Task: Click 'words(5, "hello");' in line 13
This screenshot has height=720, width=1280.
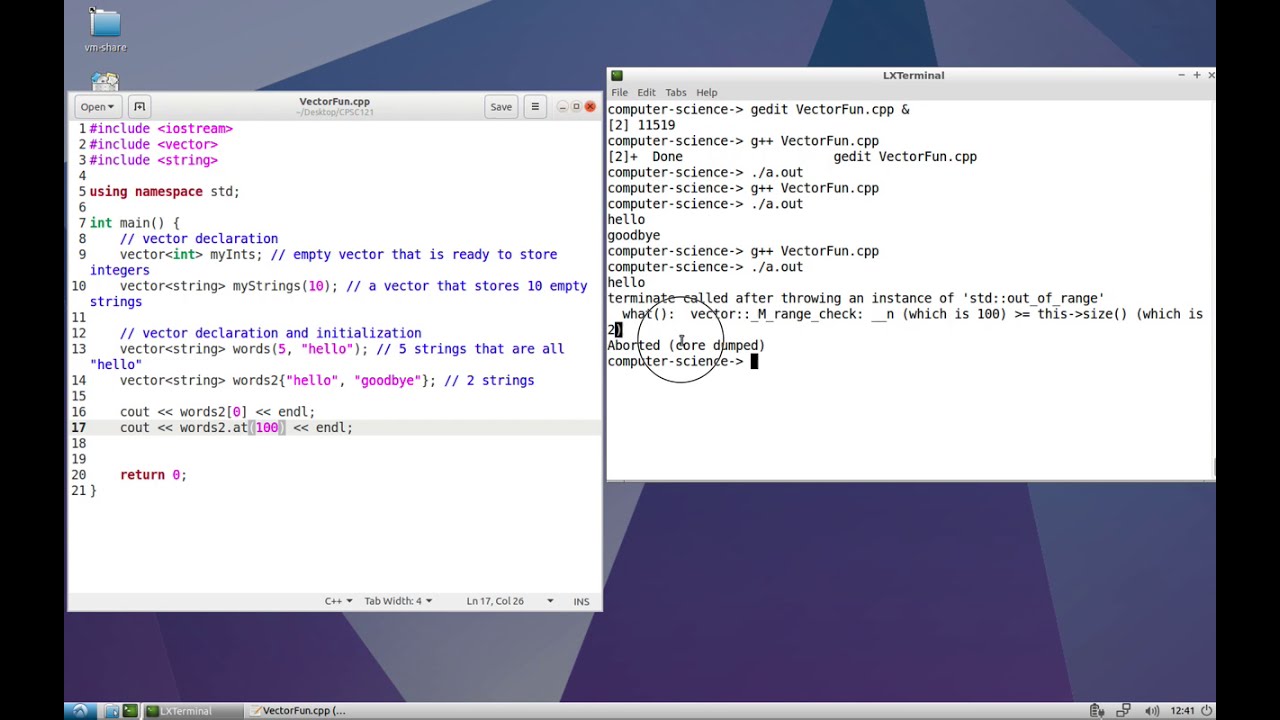Action: tap(300, 349)
